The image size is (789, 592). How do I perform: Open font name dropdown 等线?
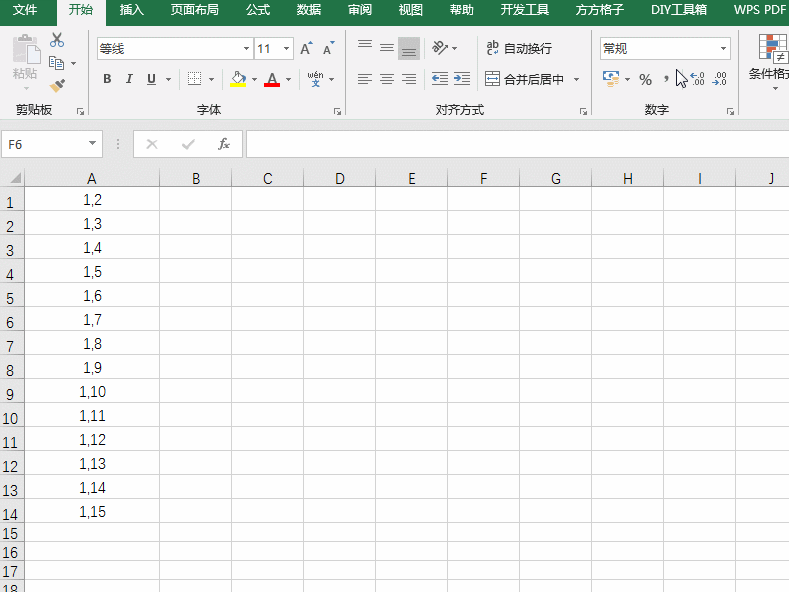(x=246, y=49)
